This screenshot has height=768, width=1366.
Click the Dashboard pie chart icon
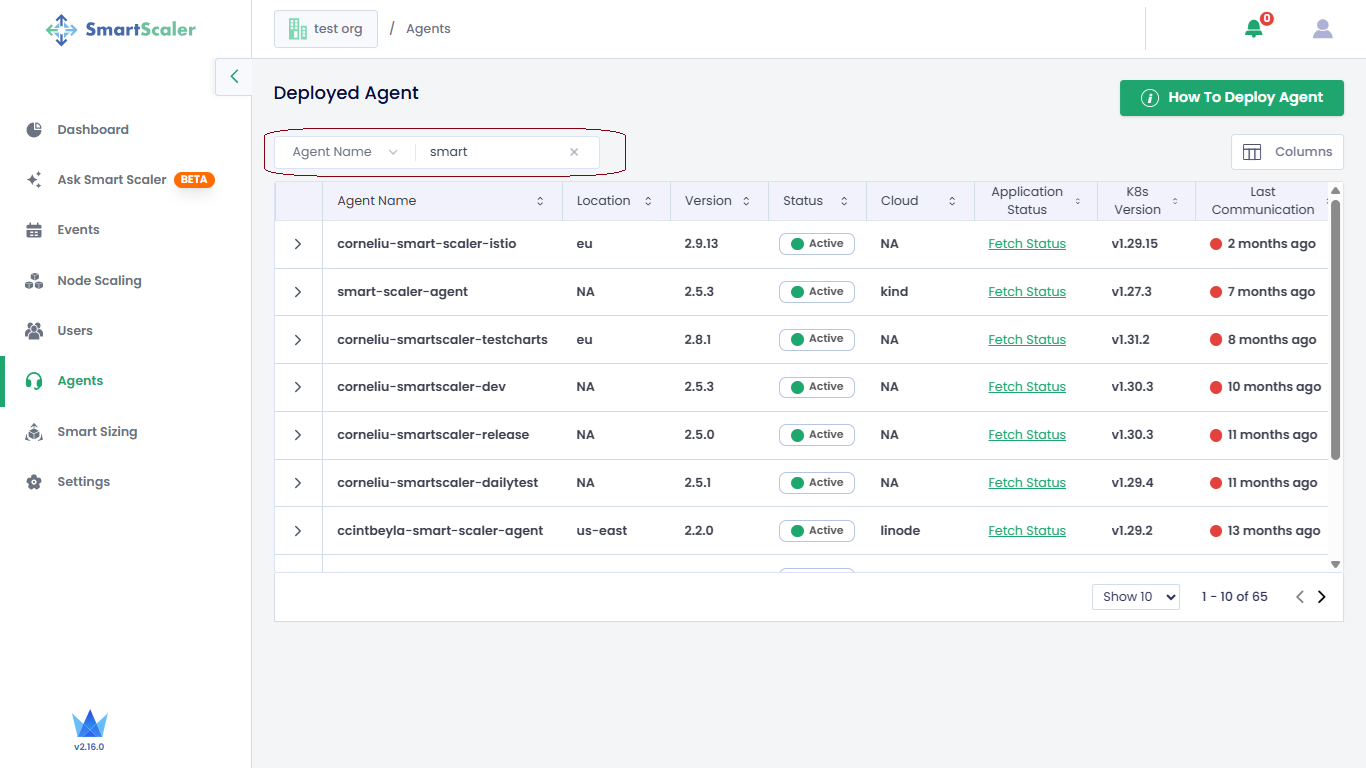34,130
